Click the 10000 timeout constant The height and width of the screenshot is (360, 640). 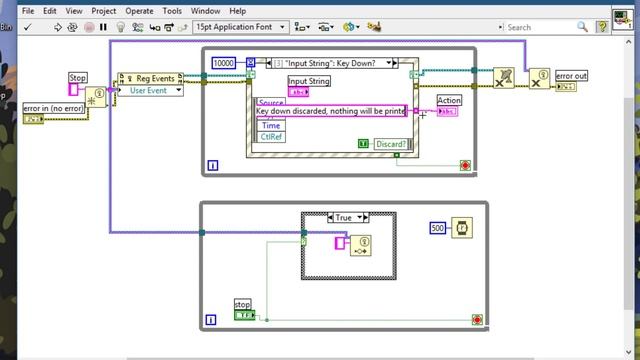tap(224, 63)
